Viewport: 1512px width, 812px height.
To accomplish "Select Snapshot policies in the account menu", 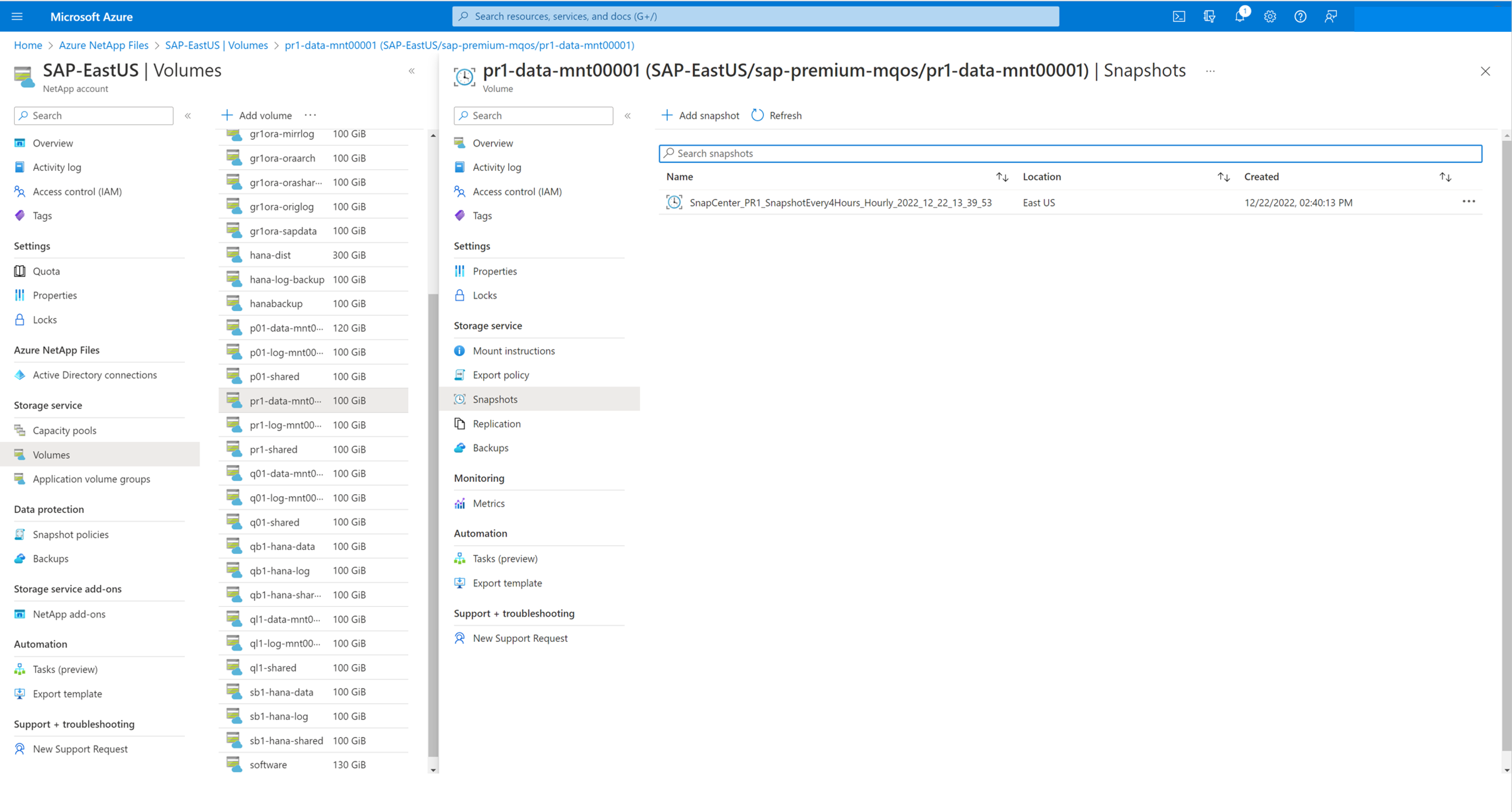I will (x=70, y=534).
